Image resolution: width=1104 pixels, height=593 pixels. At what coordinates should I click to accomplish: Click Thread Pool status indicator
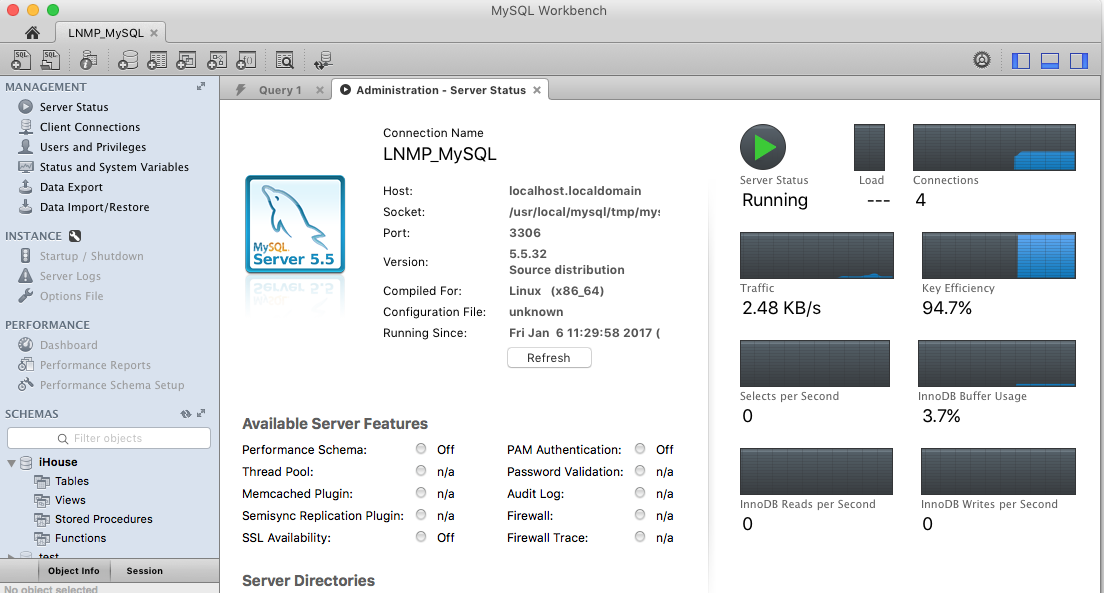[x=420, y=470]
